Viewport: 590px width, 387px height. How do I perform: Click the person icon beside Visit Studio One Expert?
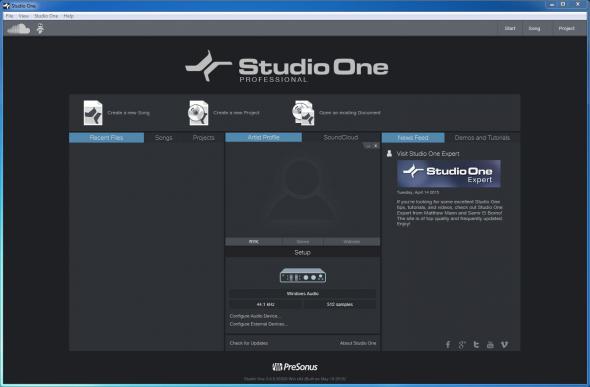(x=389, y=153)
